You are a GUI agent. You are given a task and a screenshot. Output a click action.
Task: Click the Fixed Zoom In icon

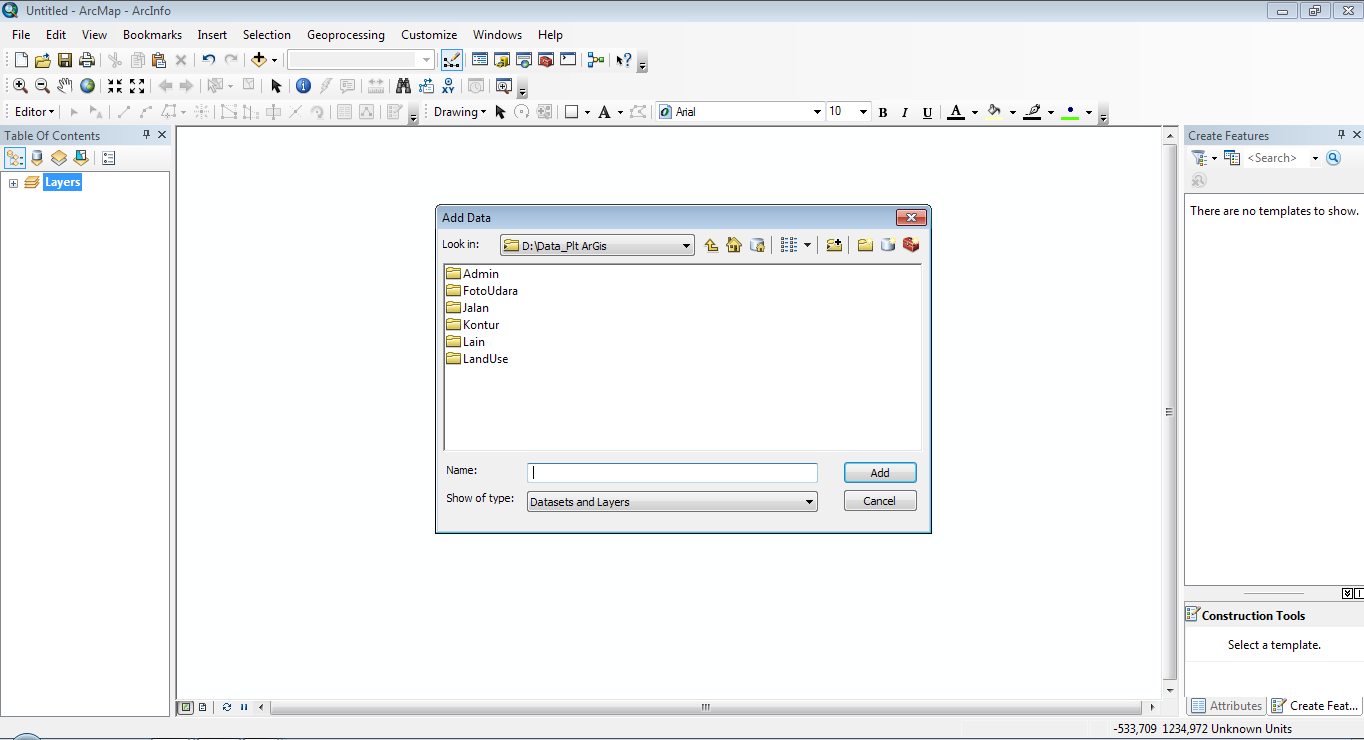coord(115,86)
